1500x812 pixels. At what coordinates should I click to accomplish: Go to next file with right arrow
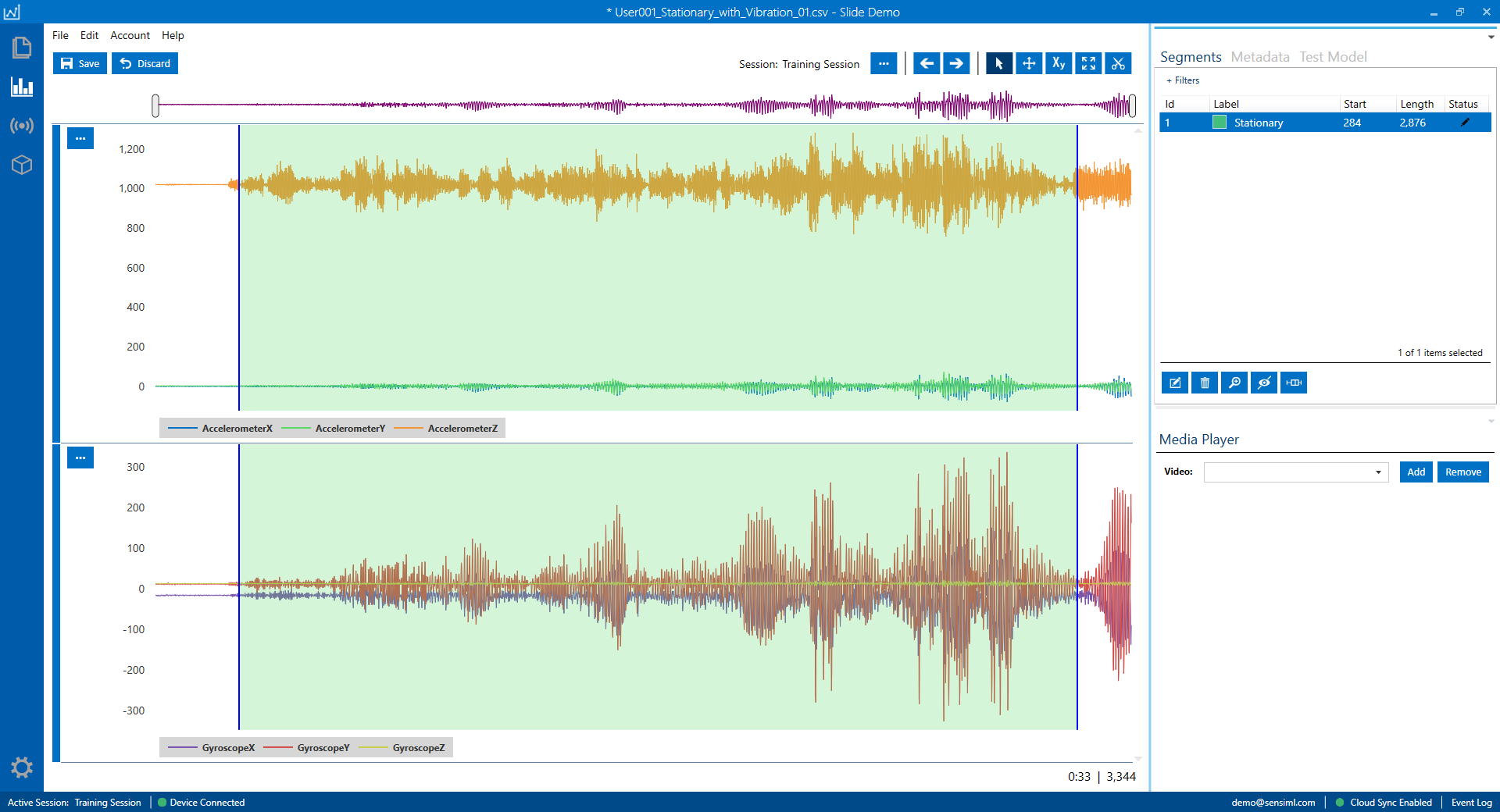(x=956, y=64)
